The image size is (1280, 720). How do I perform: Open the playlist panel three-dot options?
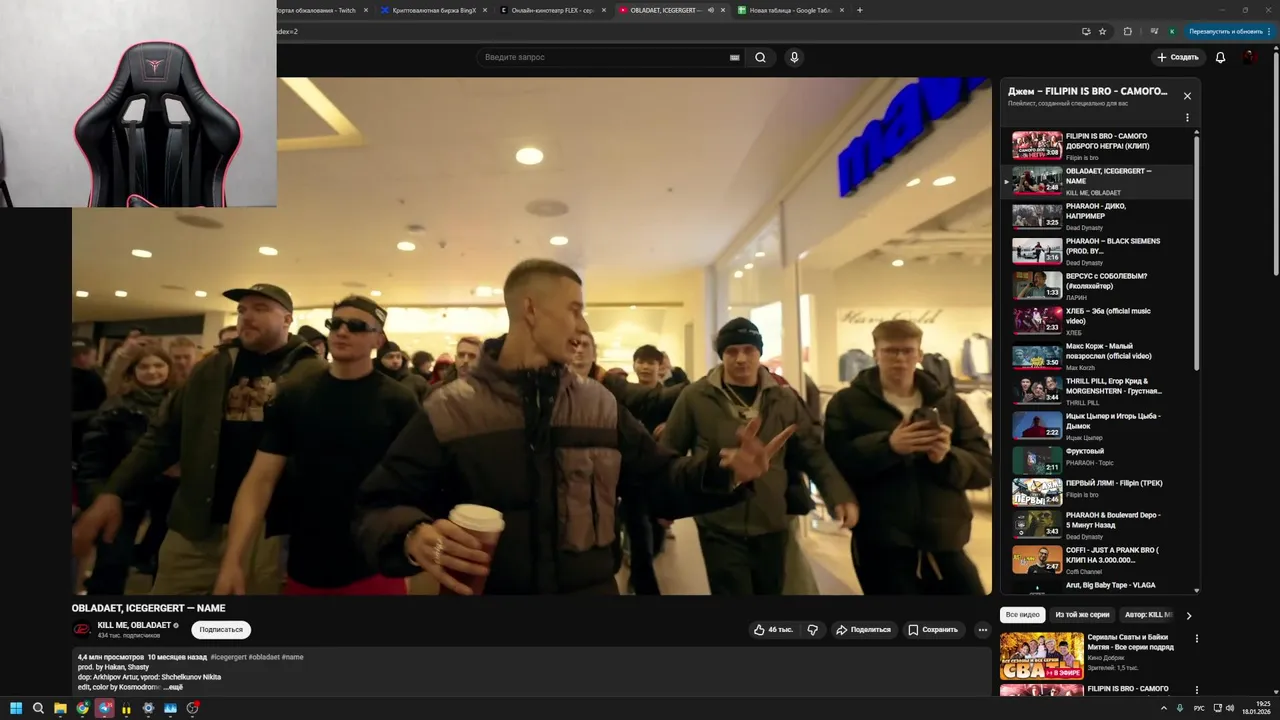[1187, 118]
